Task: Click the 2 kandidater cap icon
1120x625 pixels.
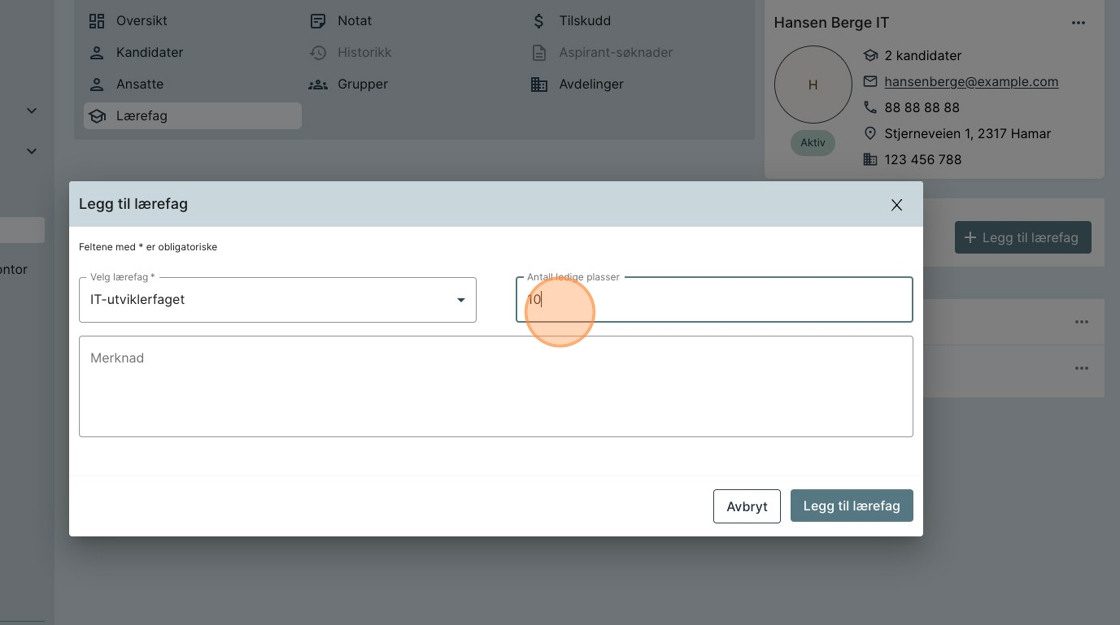Action: 870,55
